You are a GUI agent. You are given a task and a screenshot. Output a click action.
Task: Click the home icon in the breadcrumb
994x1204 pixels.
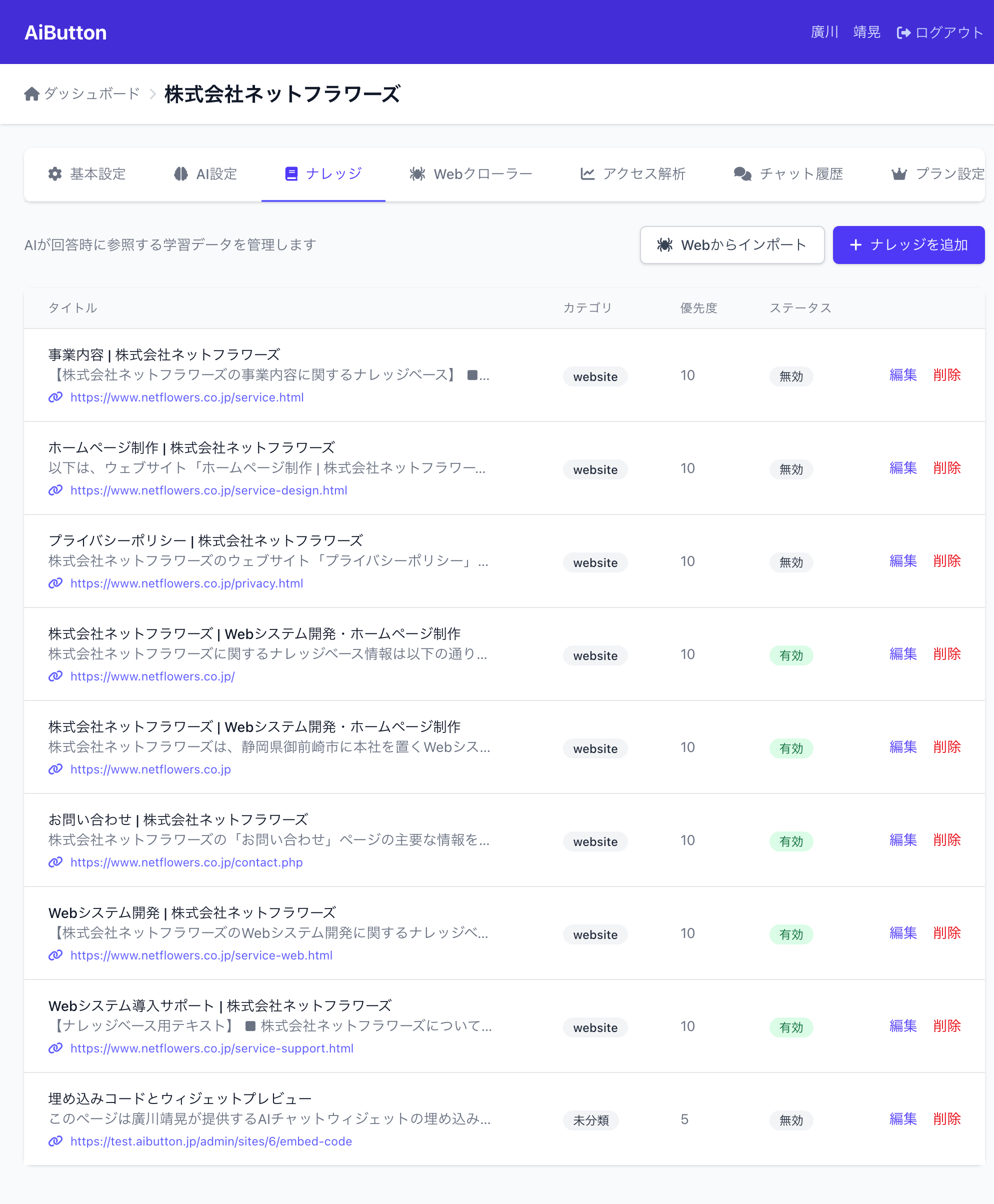[31, 93]
